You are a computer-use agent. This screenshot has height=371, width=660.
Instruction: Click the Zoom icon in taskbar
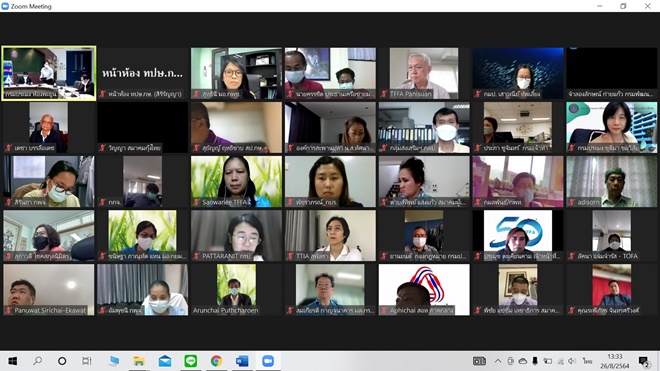pyautogui.click(x=268, y=361)
